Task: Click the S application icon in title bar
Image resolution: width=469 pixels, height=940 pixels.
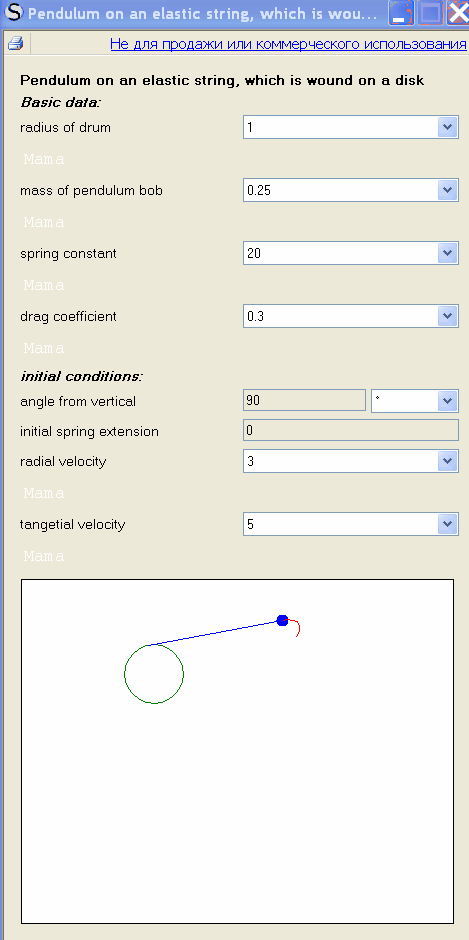Action: pos(12,13)
